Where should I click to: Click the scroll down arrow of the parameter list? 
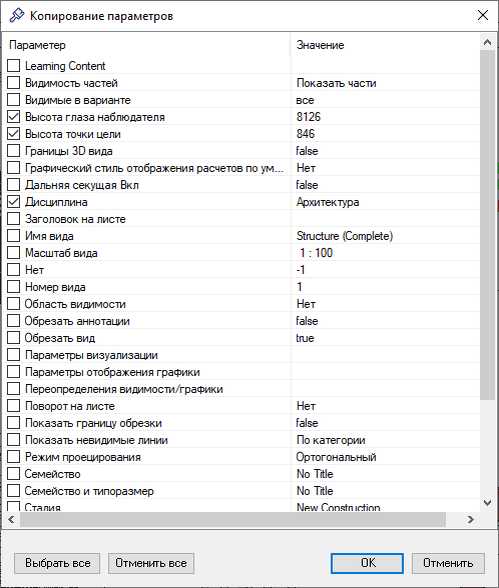(487, 503)
